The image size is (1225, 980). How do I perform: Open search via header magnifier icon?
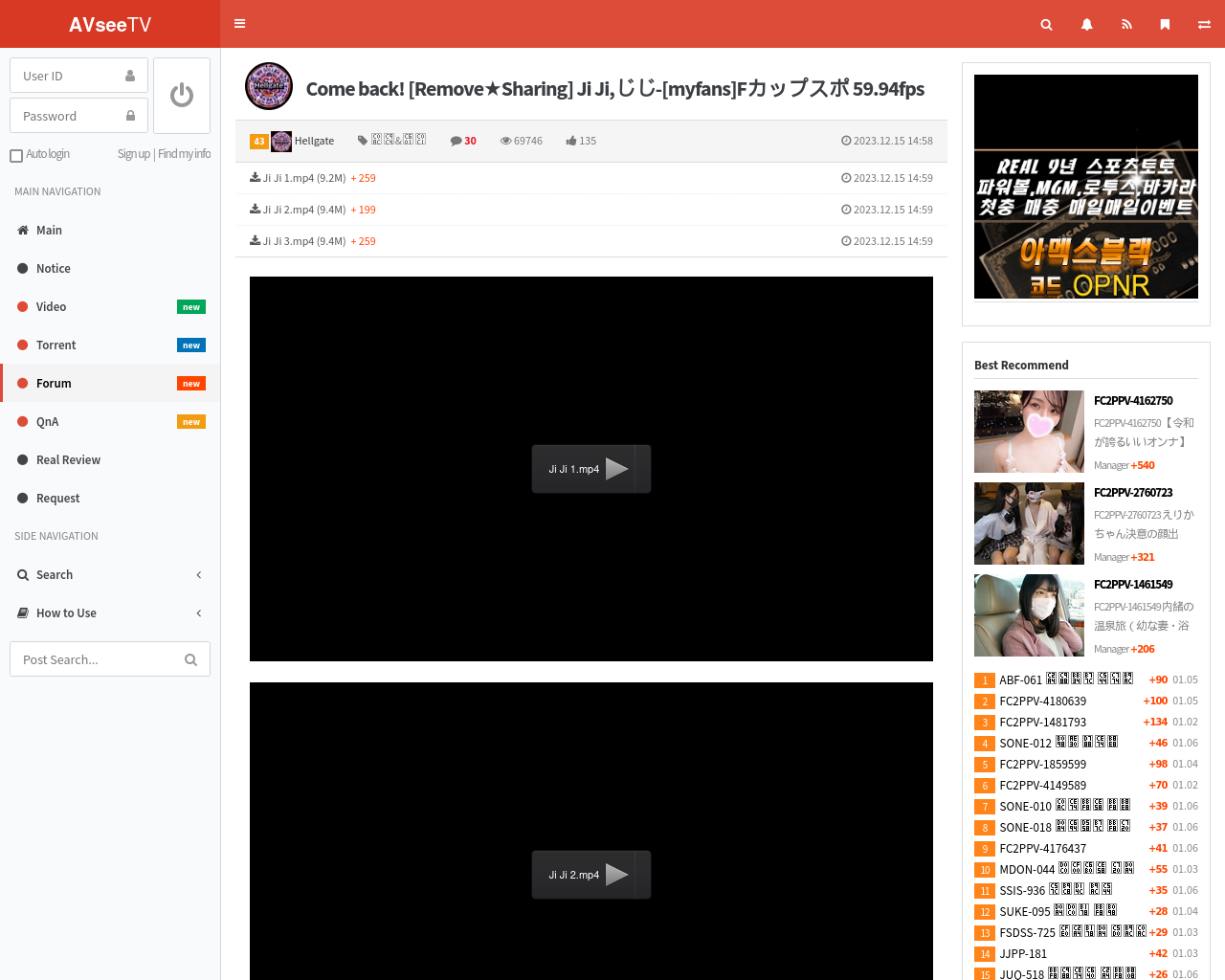[1046, 25]
